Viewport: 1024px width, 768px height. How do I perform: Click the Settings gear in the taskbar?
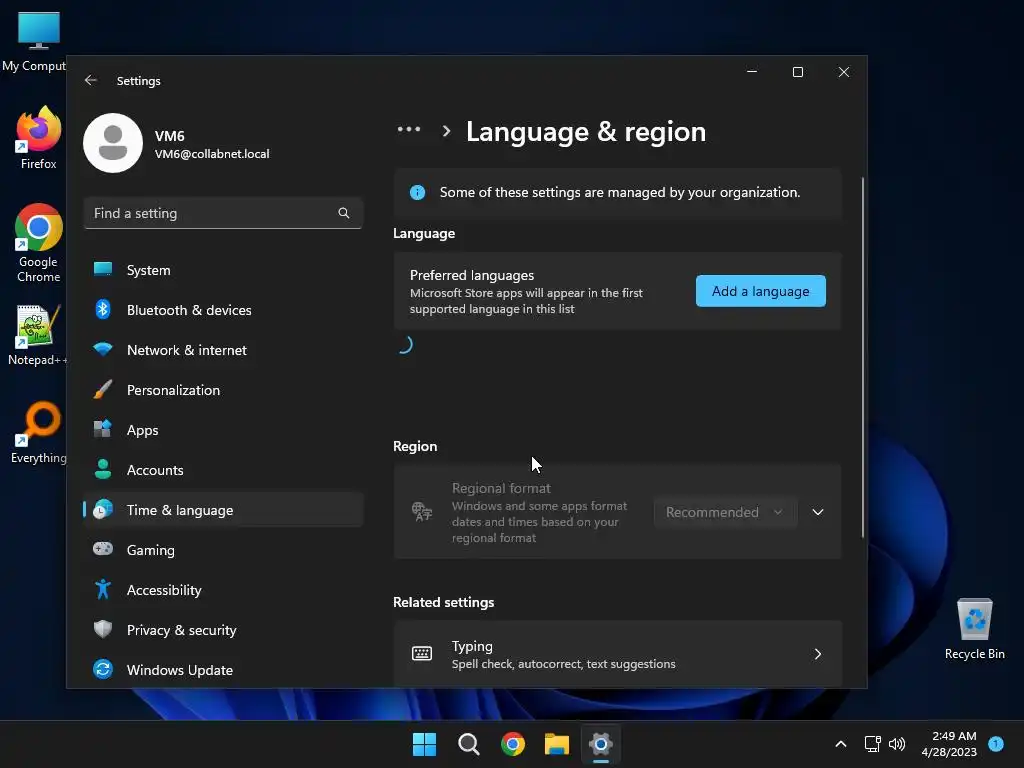(601, 744)
